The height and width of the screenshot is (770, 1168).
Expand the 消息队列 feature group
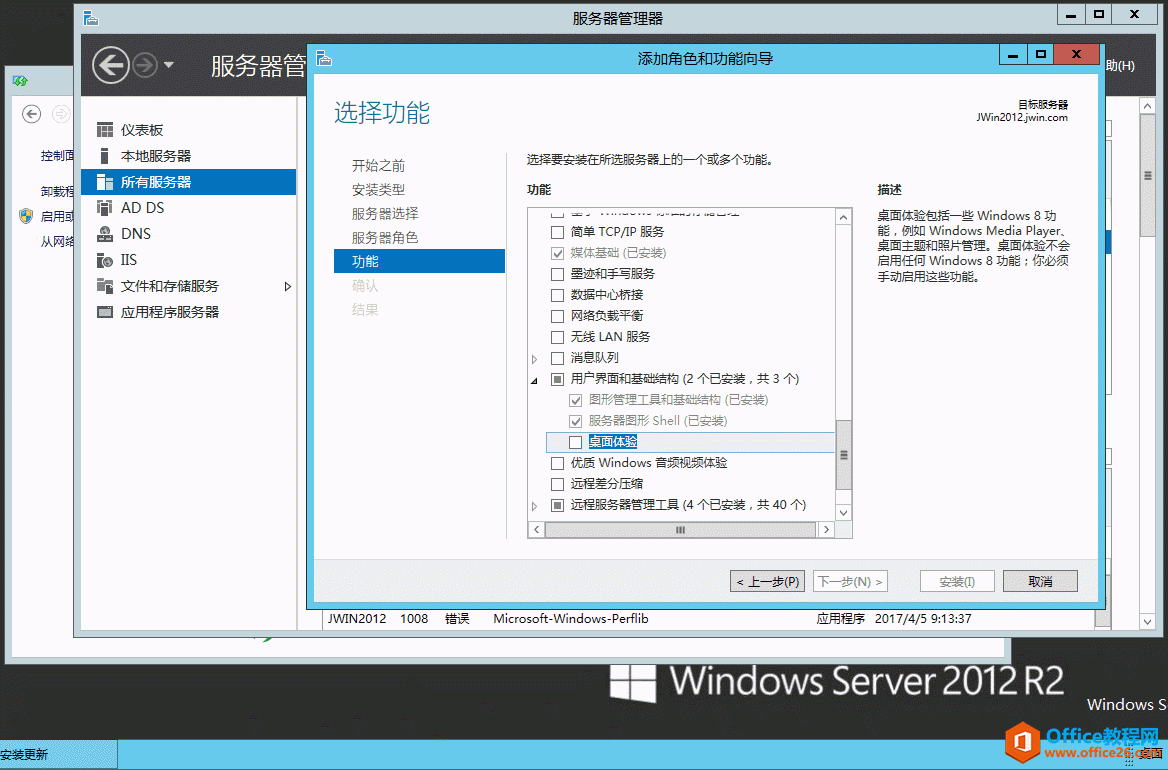tap(534, 358)
